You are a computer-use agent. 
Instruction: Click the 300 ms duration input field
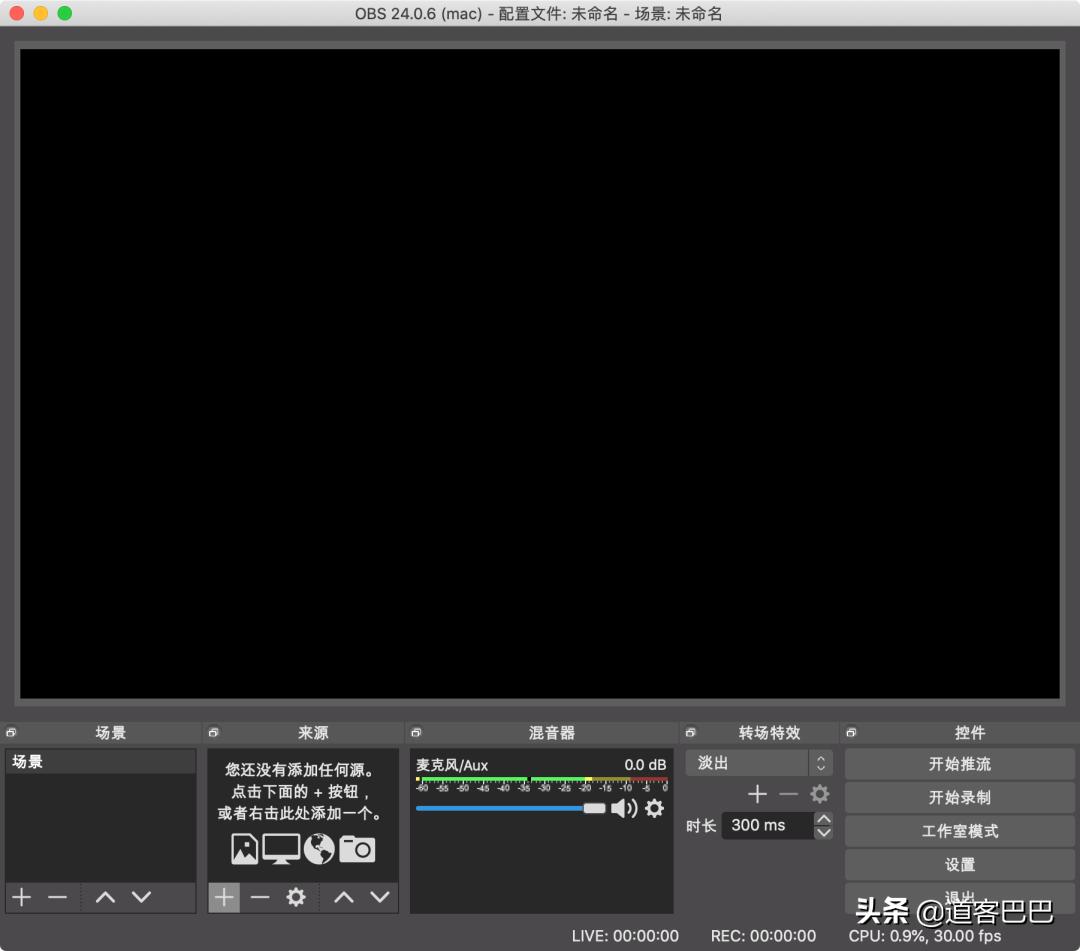click(768, 825)
